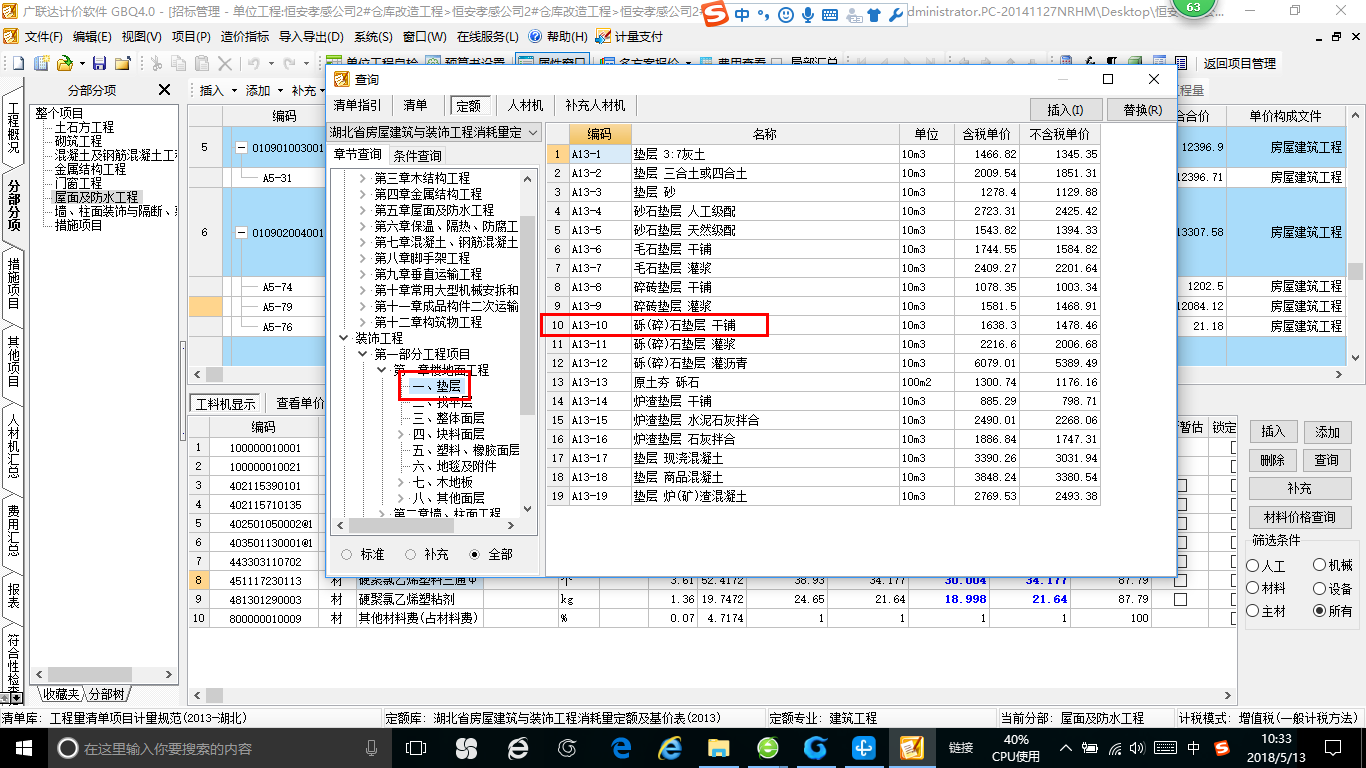
Task: Tick the checkbox in the 硬聚氯乙烯塑料粘剂 row
Action: [x=1181, y=600]
